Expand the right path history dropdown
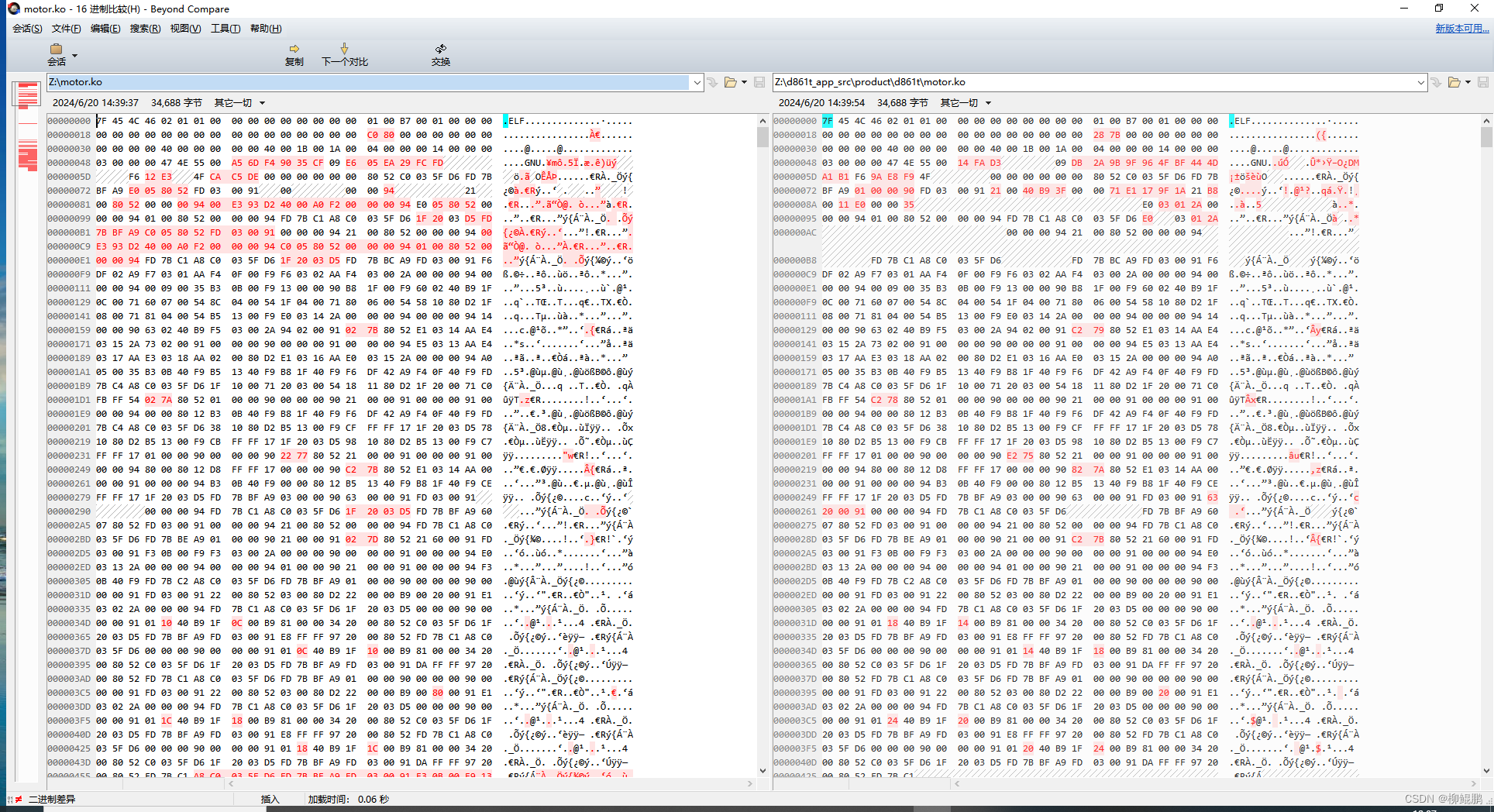The width and height of the screenshot is (1494, 812). [x=1421, y=82]
